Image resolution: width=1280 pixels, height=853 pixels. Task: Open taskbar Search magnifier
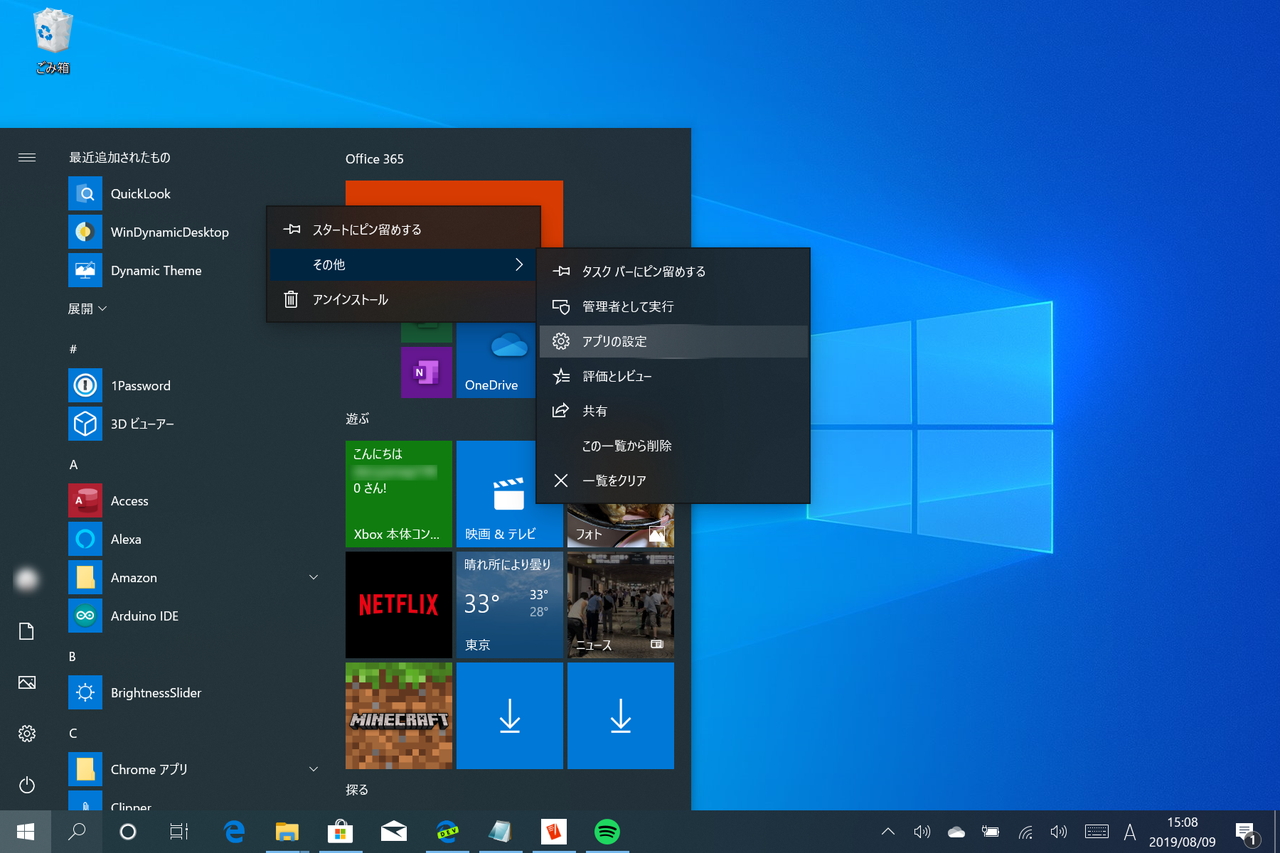tap(77, 832)
